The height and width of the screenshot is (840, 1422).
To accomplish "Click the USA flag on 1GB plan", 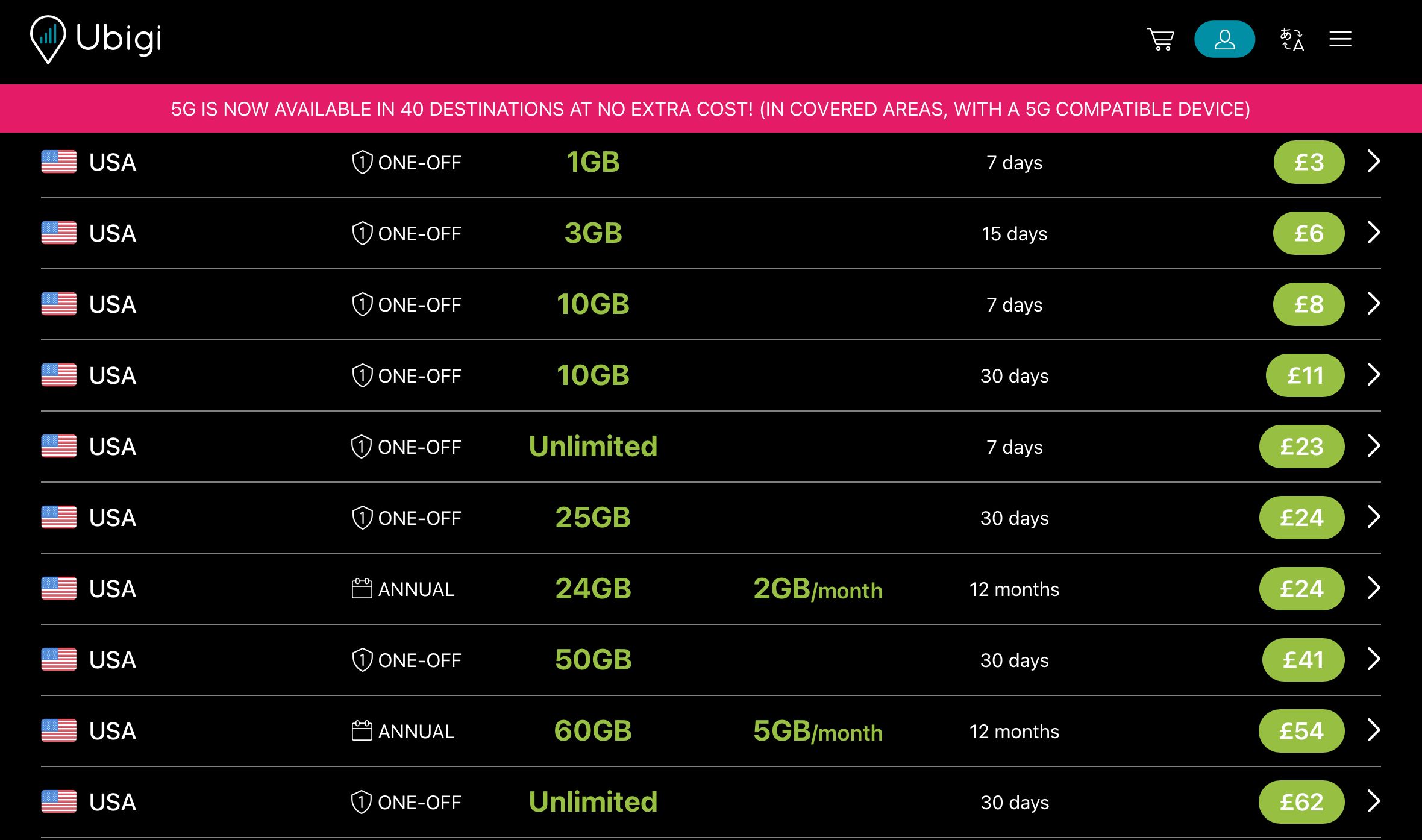I will click(59, 162).
